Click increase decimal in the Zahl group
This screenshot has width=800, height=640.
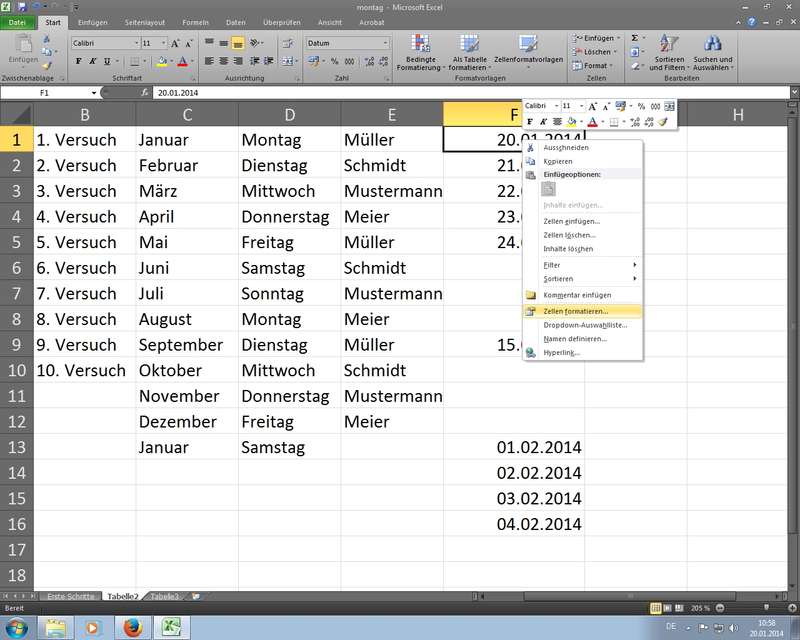click(x=369, y=61)
